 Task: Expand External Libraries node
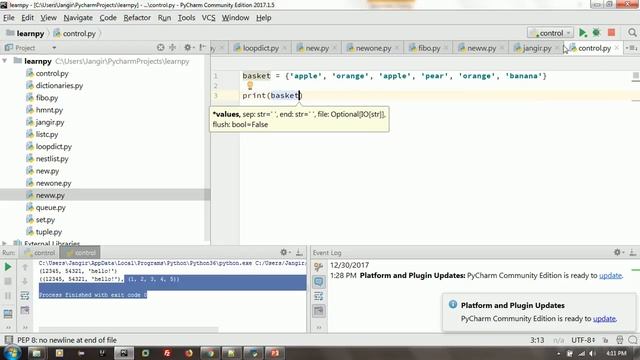[5, 243]
